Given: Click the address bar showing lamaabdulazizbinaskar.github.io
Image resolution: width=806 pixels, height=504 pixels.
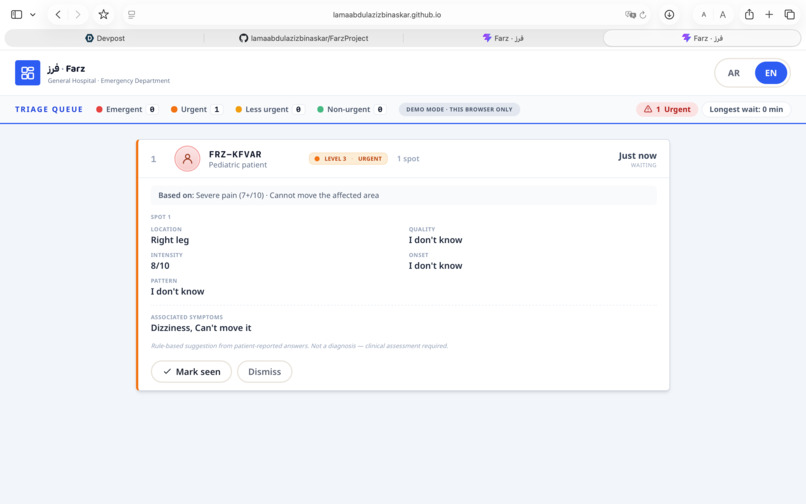Looking at the screenshot, I should 387,15.
